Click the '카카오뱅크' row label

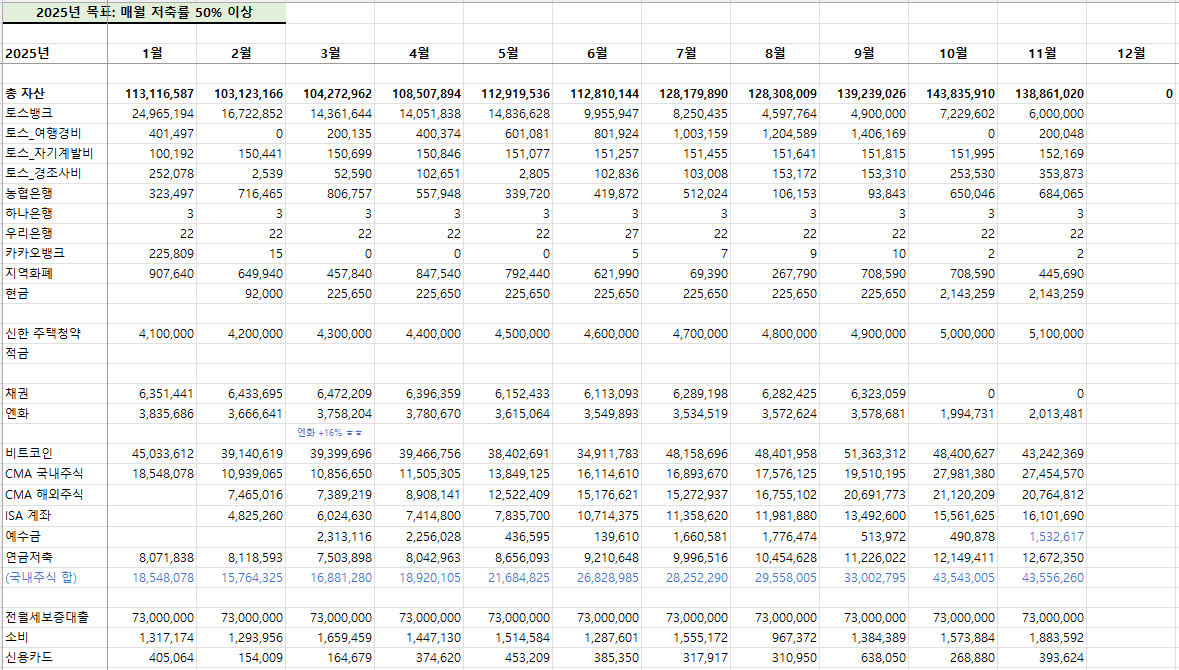[35, 253]
